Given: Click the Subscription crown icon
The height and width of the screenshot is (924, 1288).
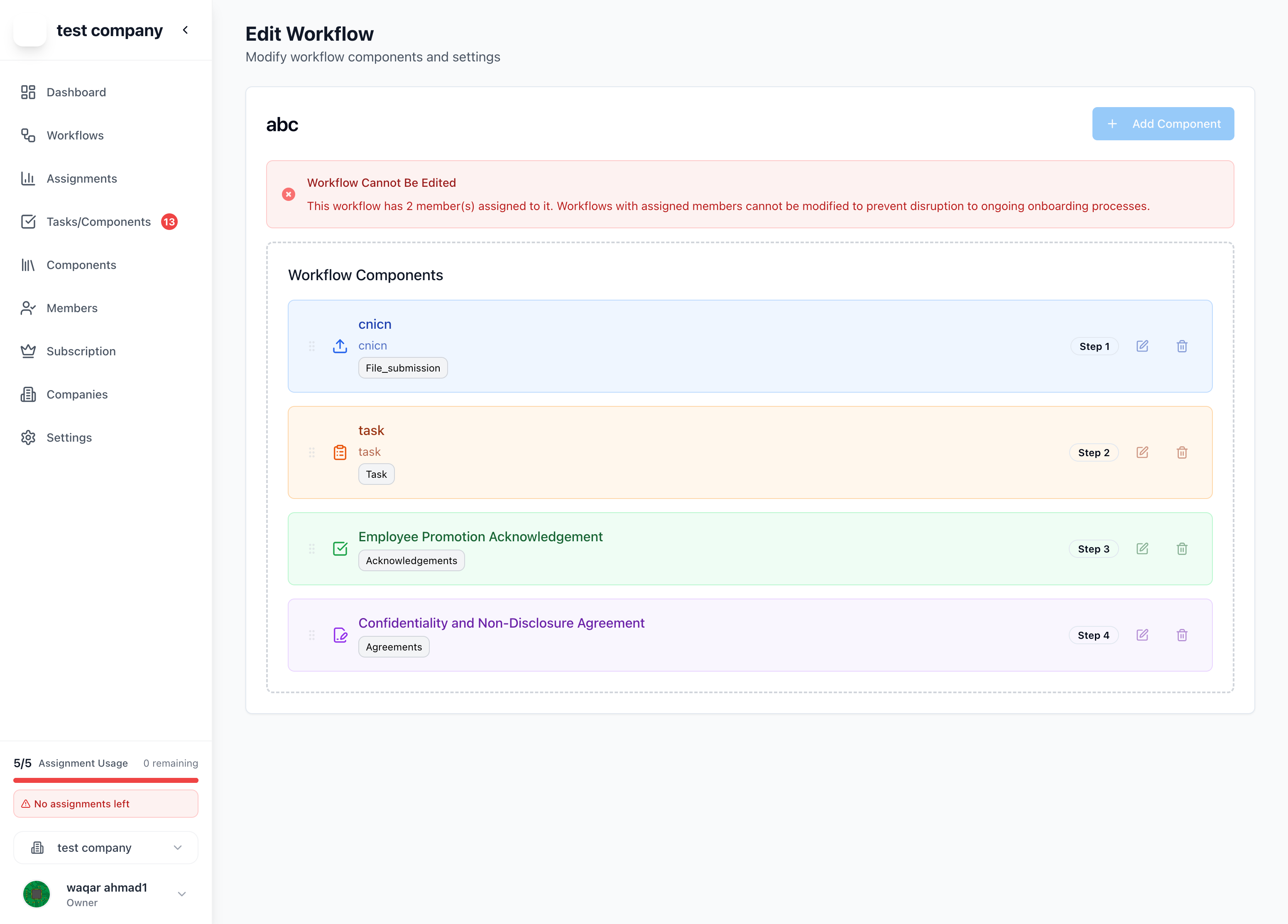Looking at the screenshot, I should point(28,351).
